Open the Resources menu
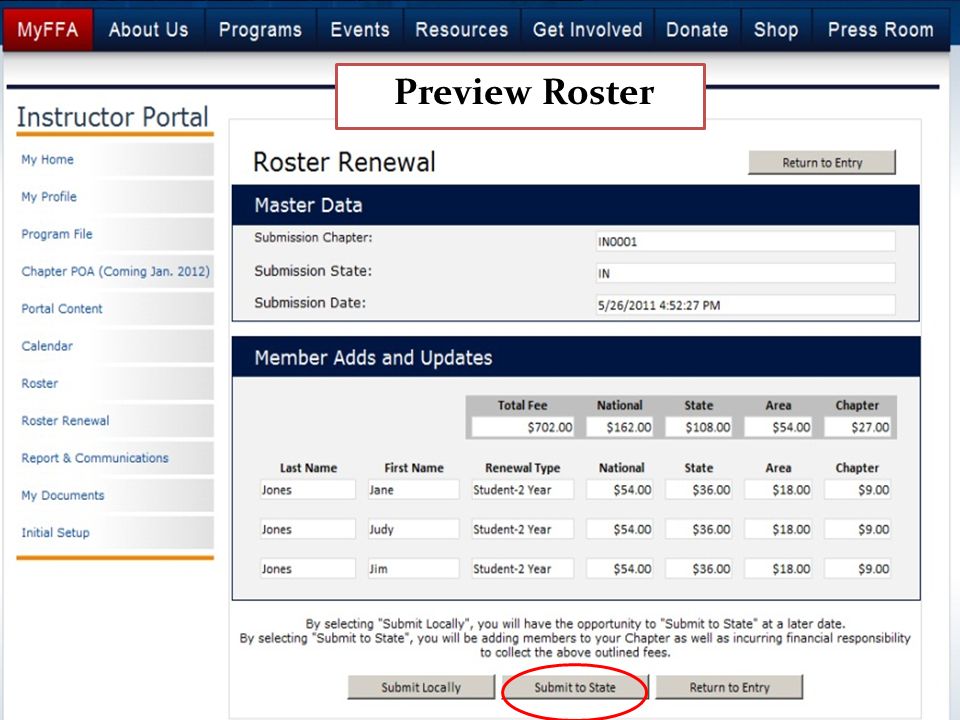The width and height of the screenshot is (960, 720). 462,29
